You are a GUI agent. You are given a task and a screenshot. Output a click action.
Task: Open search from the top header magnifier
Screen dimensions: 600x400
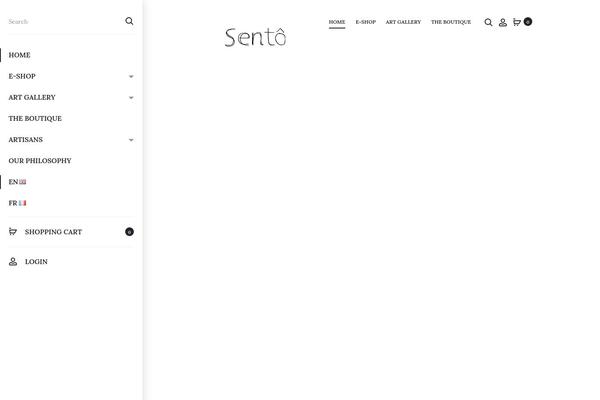click(488, 22)
